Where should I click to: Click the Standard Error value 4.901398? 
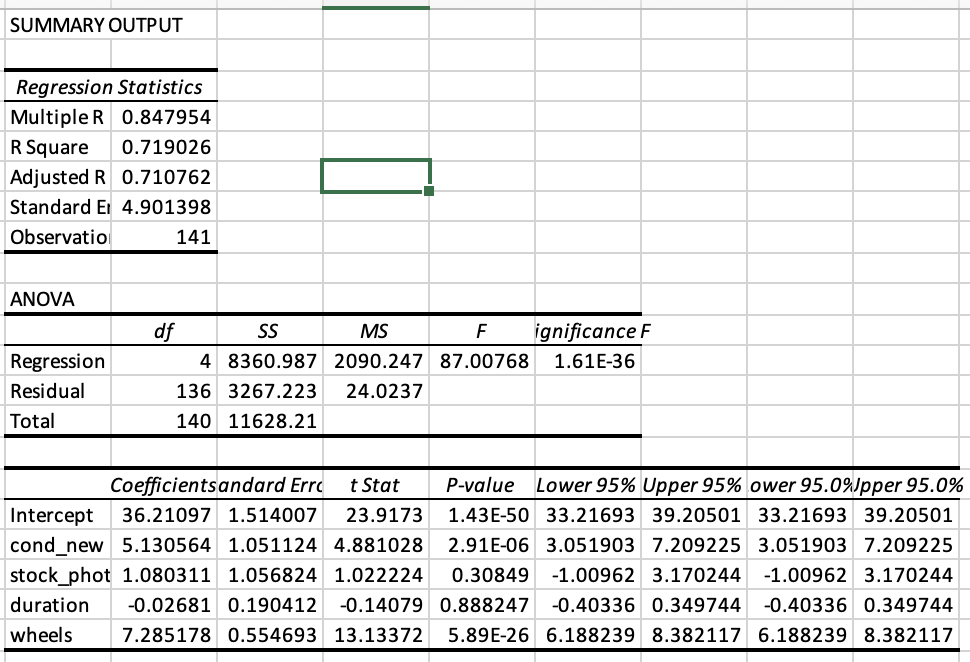[165, 207]
